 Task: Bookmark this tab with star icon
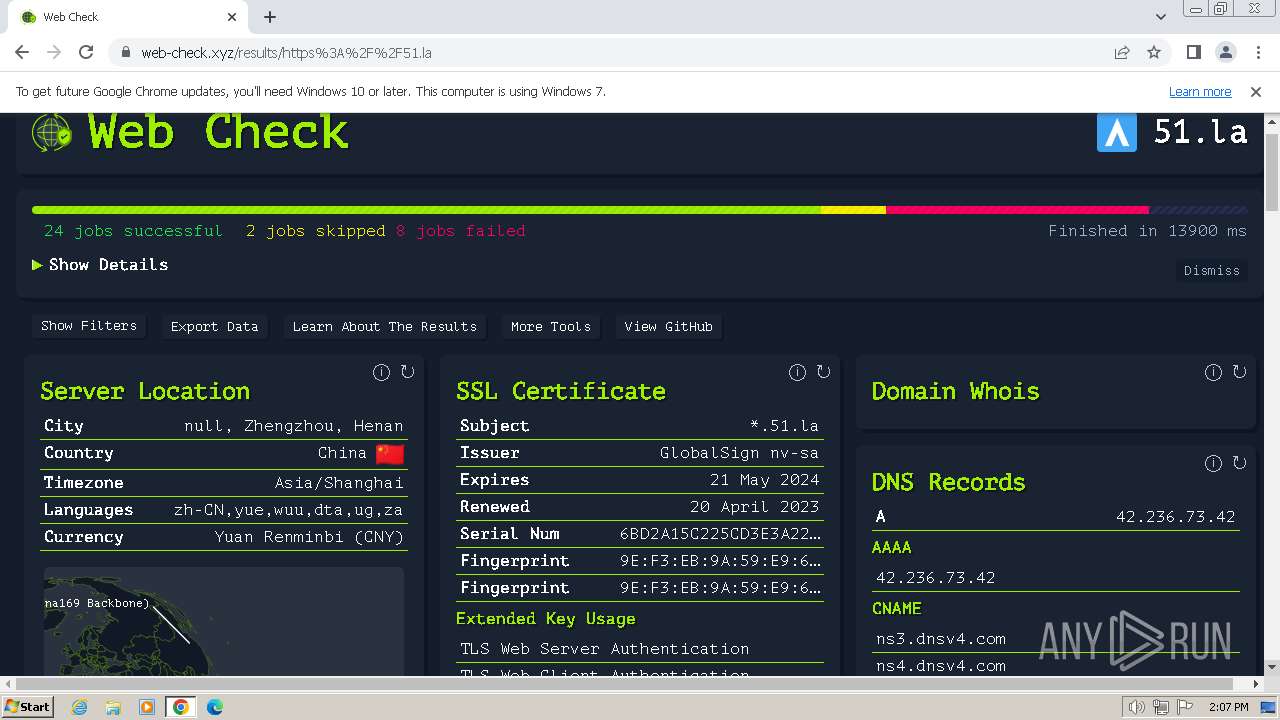[x=1154, y=52]
